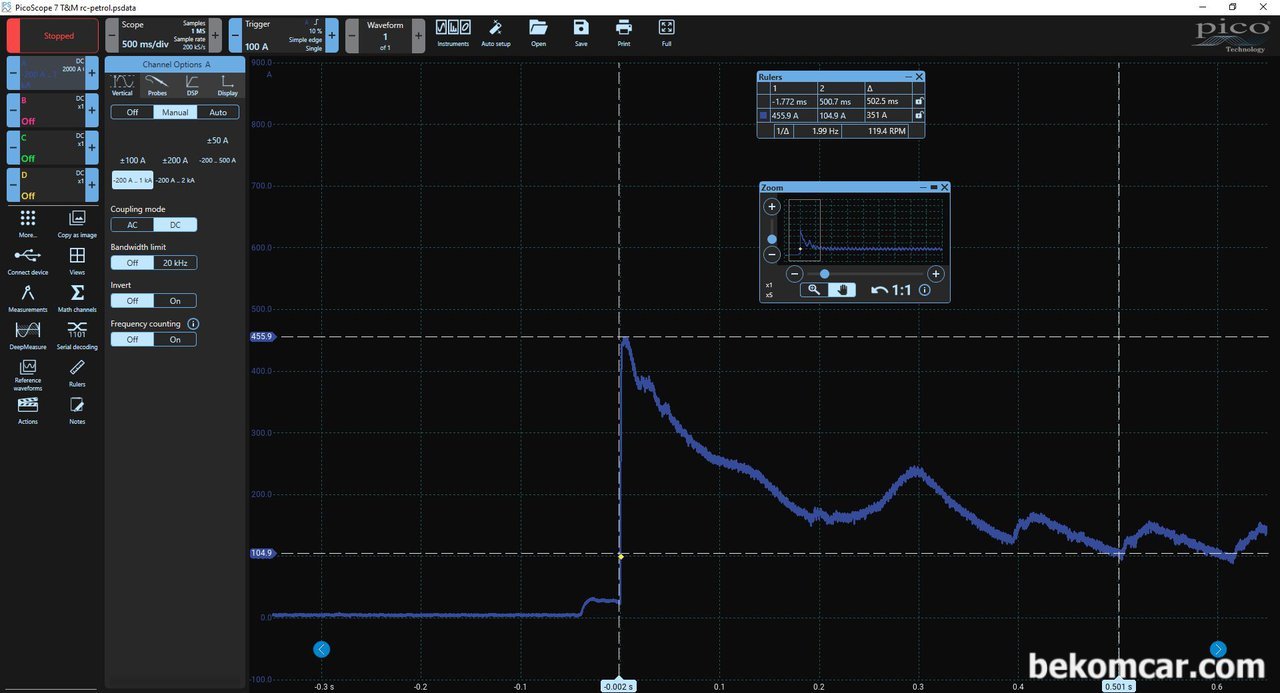The width and height of the screenshot is (1280, 693).
Task: Toggle the amplitude ruler lock icon
Action: tap(919, 116)
